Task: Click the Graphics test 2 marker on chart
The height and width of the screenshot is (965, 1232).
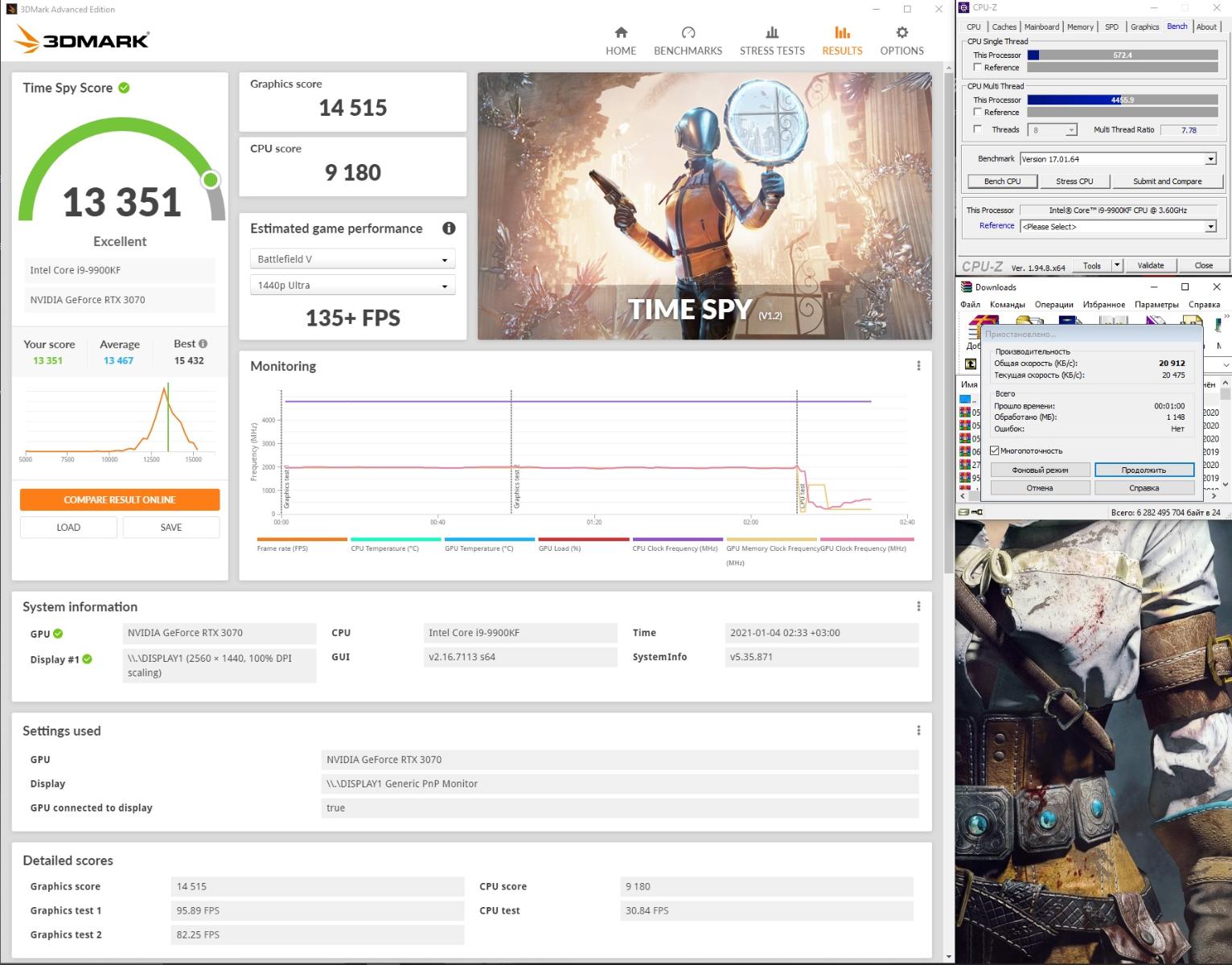Action: click(515, 487)
